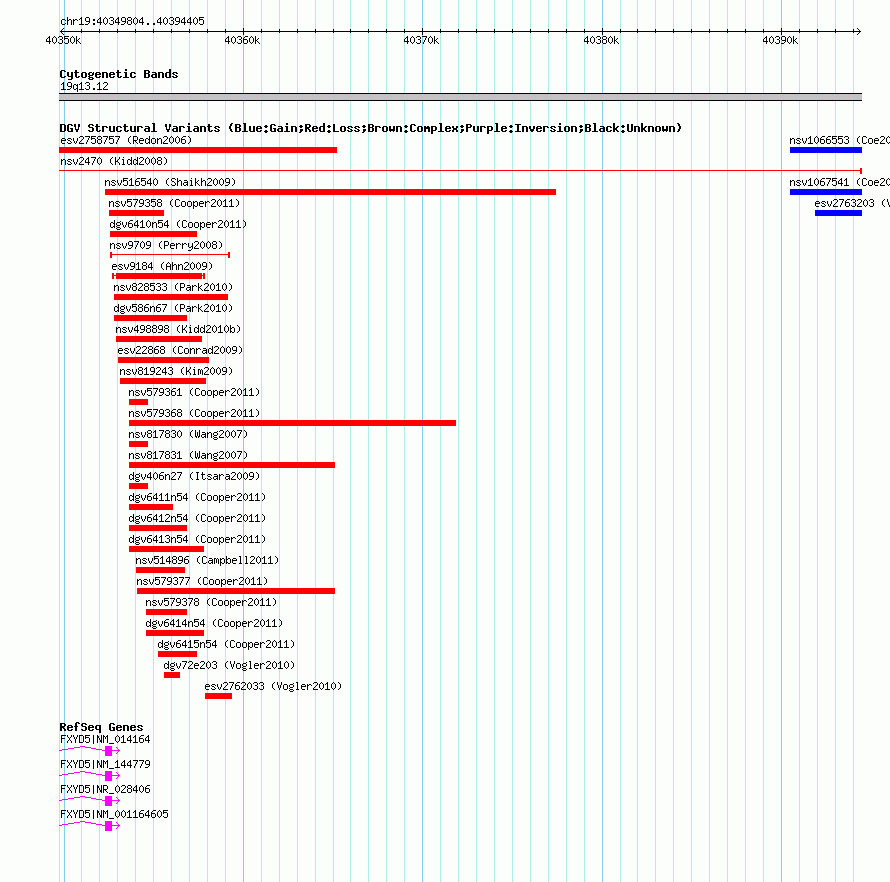Click the 40370k ruler position
Viewport: 890px width, 882px height.
click(x=421, y=40)
